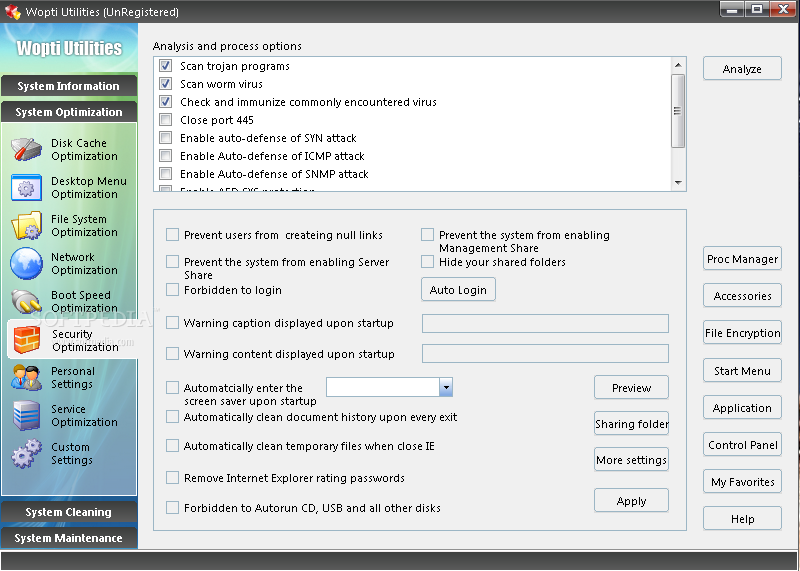Open Accessories

[x=742, y=295]
